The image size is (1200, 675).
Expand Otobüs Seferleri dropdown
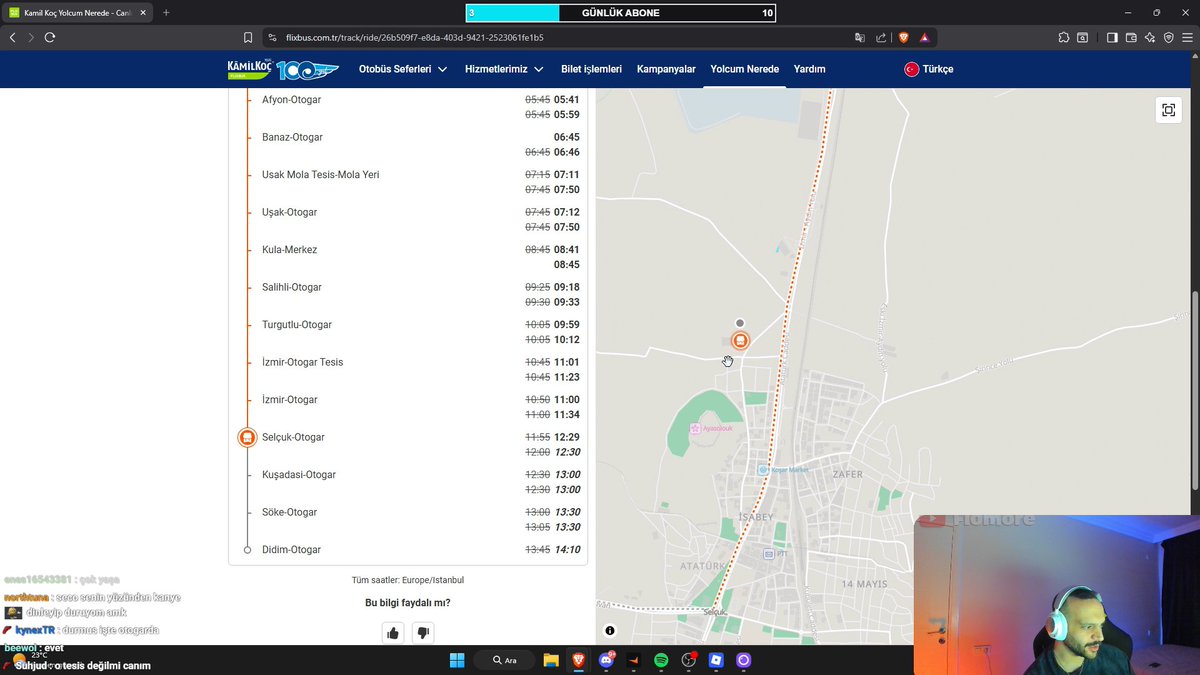(x=403, y=69)
